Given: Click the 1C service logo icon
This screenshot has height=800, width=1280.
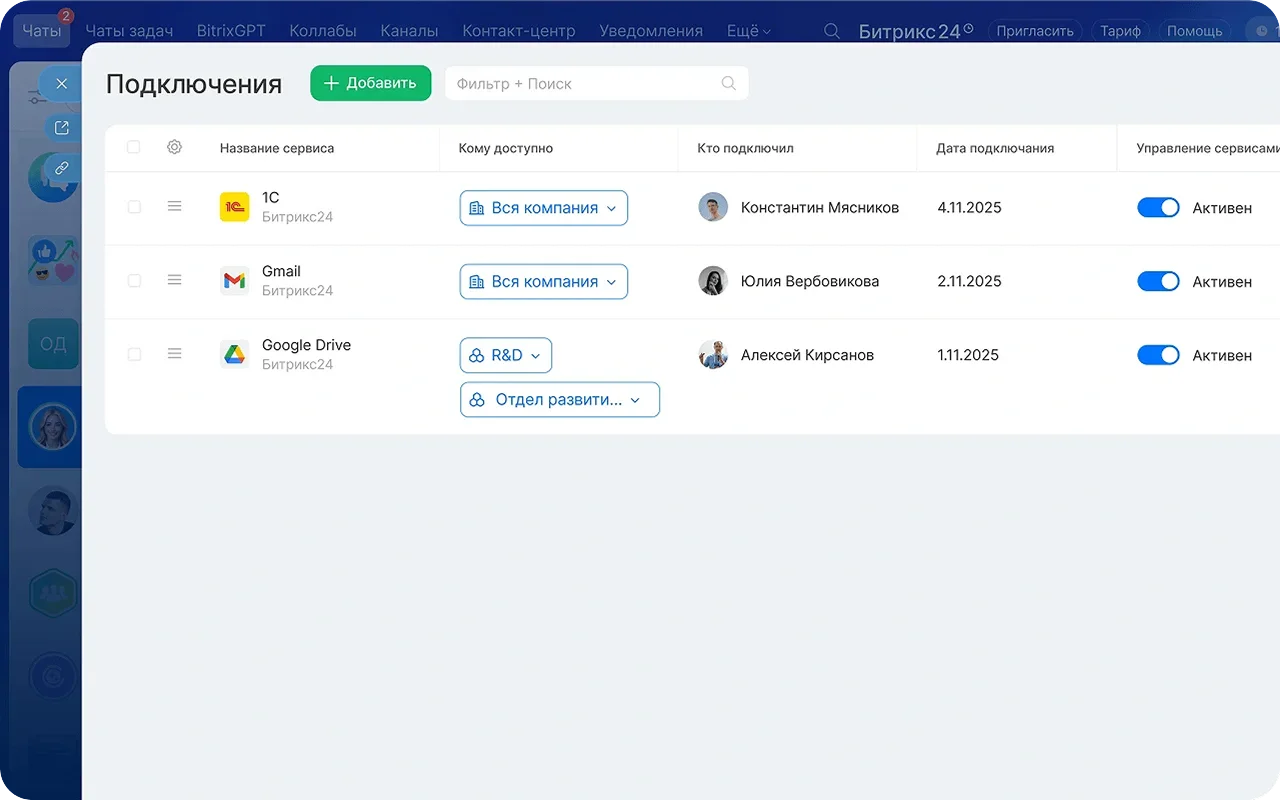Looking at the screenshot, I should tap(234, 207).
